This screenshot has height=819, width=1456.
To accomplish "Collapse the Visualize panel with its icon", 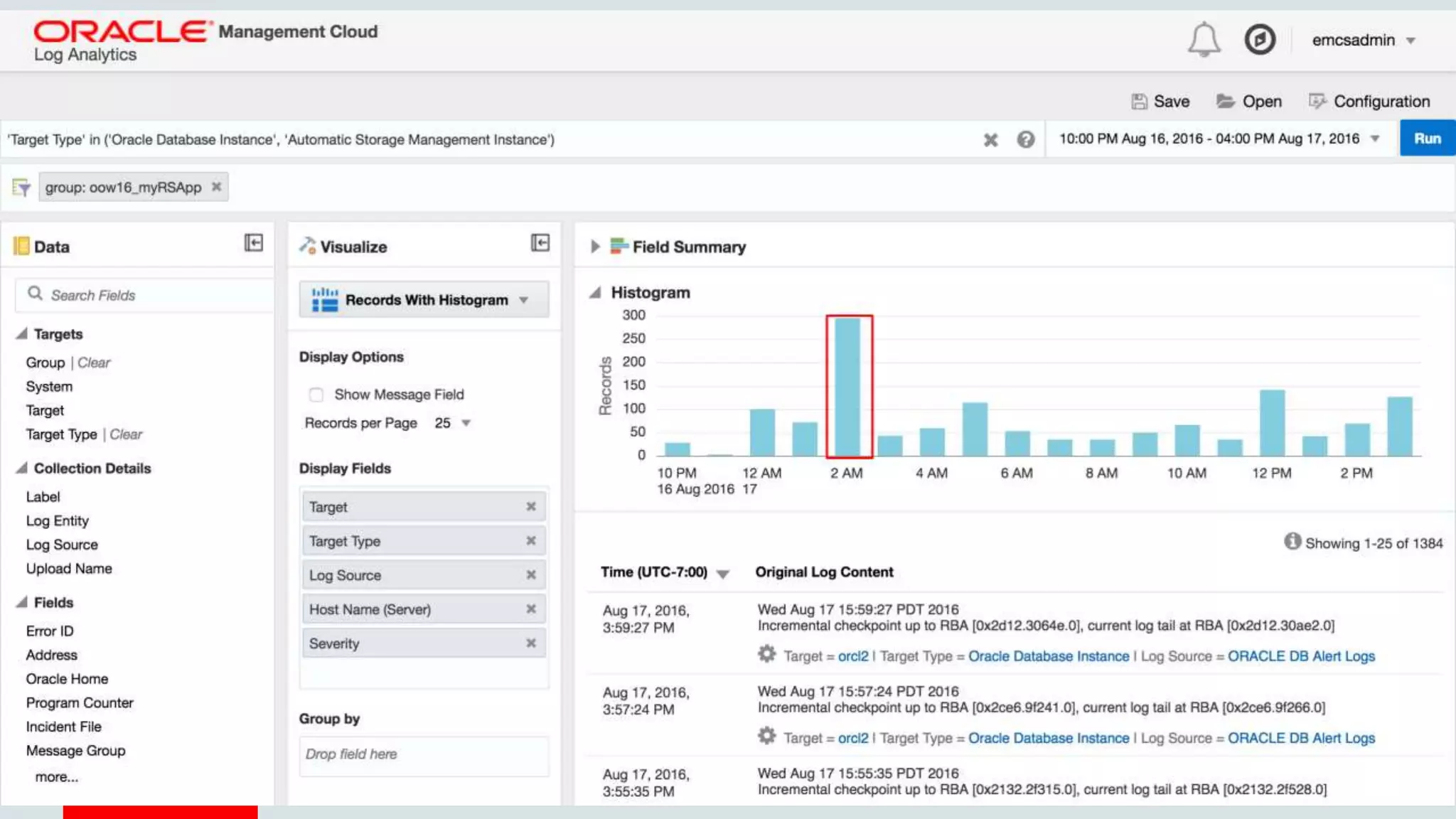I will [540, 243].
